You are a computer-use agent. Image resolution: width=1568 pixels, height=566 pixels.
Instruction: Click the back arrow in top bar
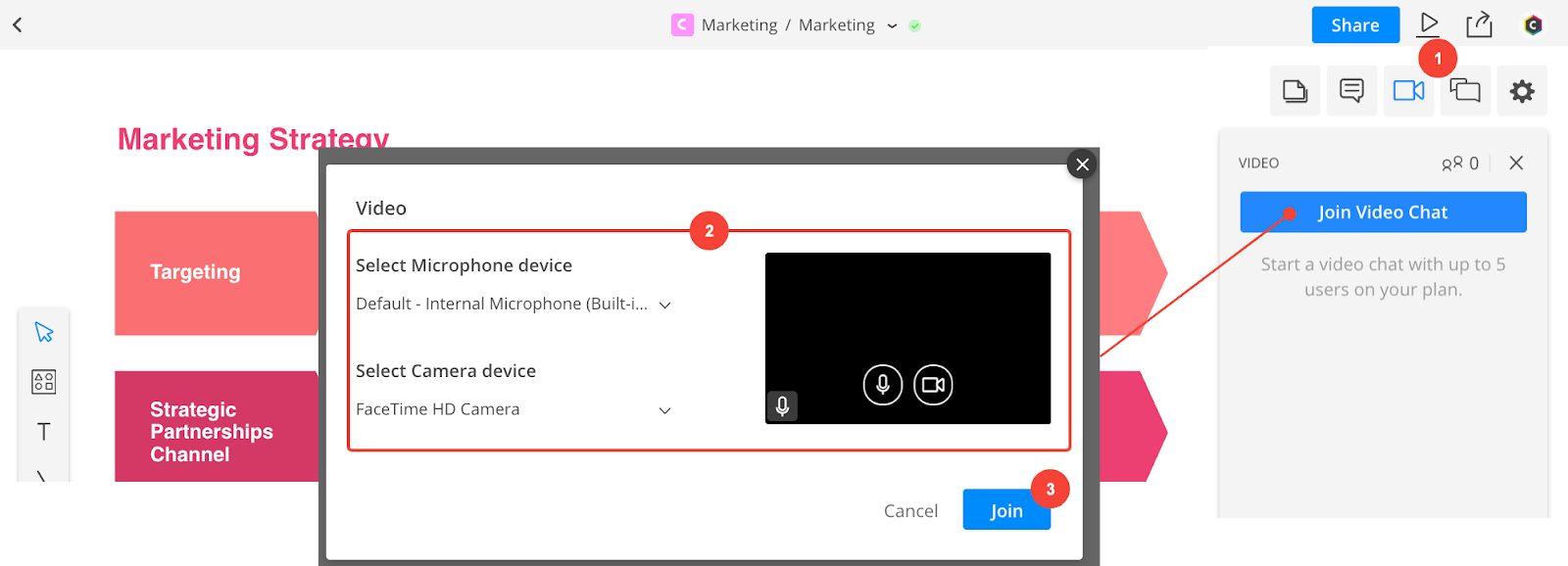tap(18, 25)
